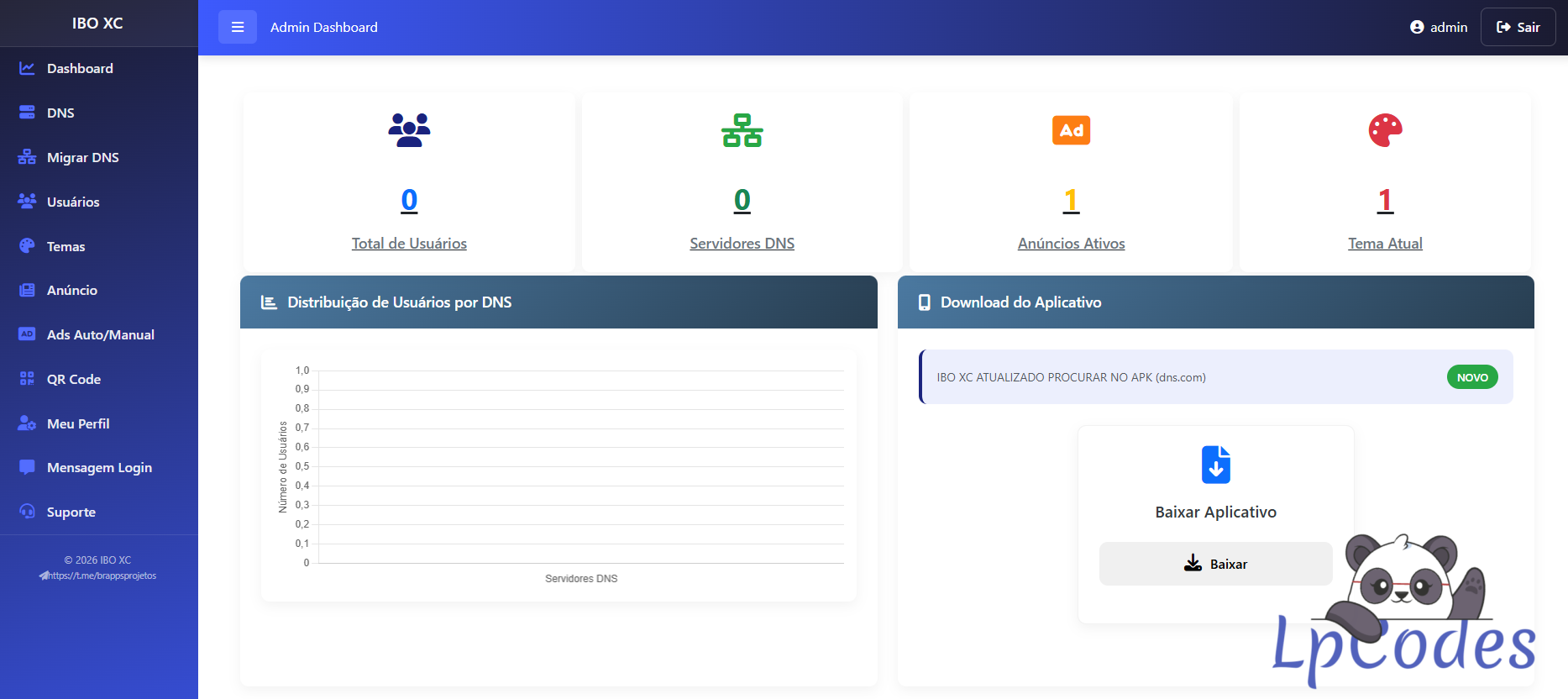Log out using the Sair button
Image resolution: width=1568 pixels, height=699 pixels.
click(1518, 27)
